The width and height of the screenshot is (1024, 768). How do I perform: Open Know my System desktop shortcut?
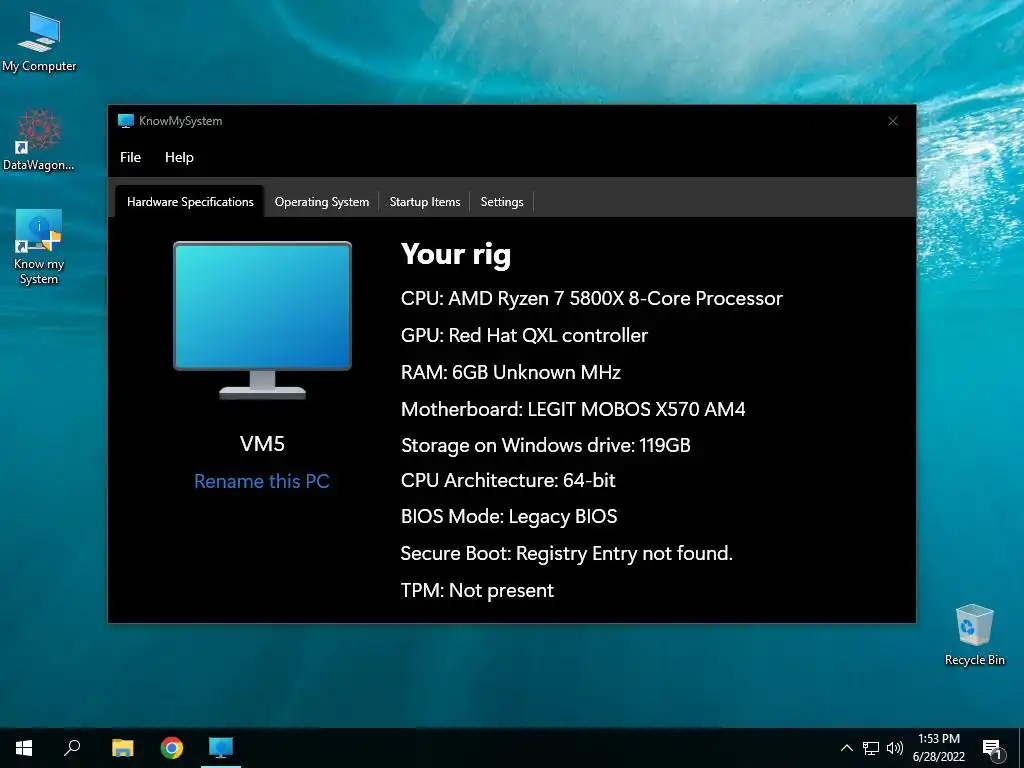point(39,247)
